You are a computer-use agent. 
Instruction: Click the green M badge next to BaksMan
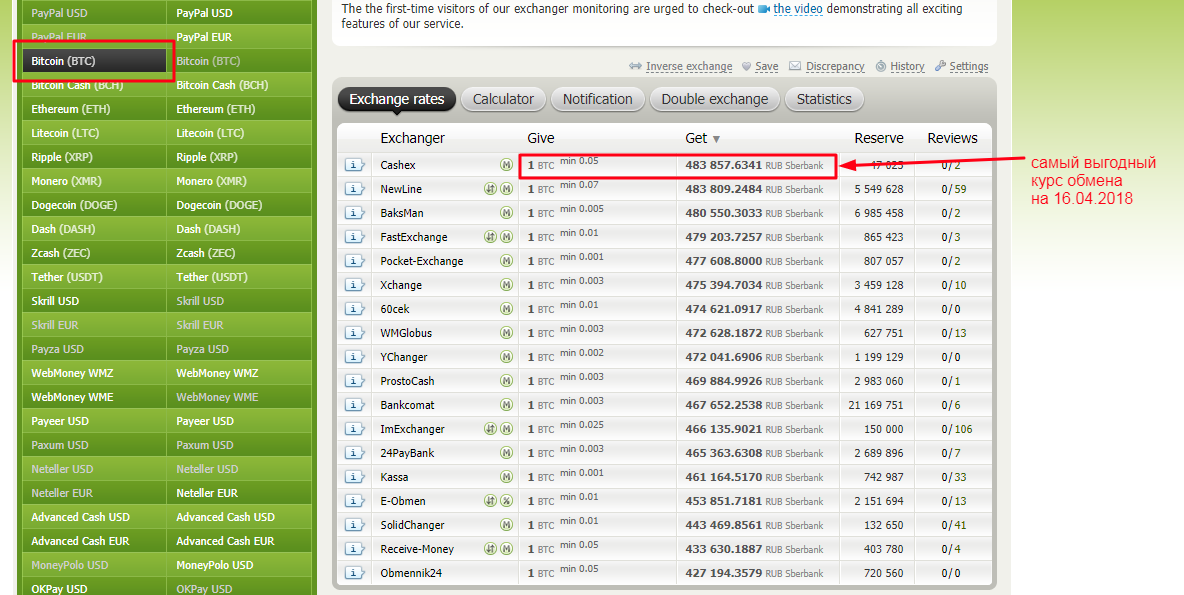click(507, 213)
